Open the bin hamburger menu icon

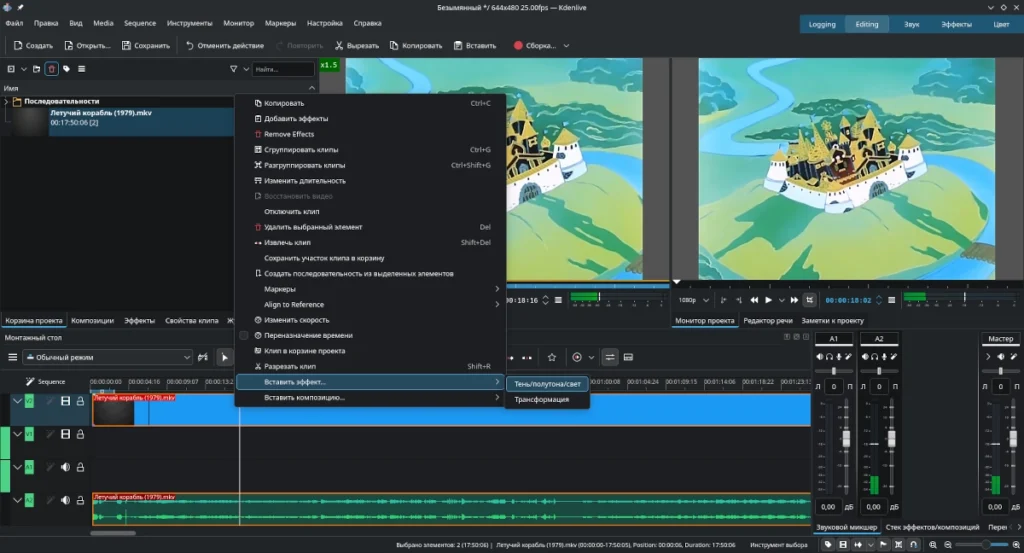tap(82, 69)
